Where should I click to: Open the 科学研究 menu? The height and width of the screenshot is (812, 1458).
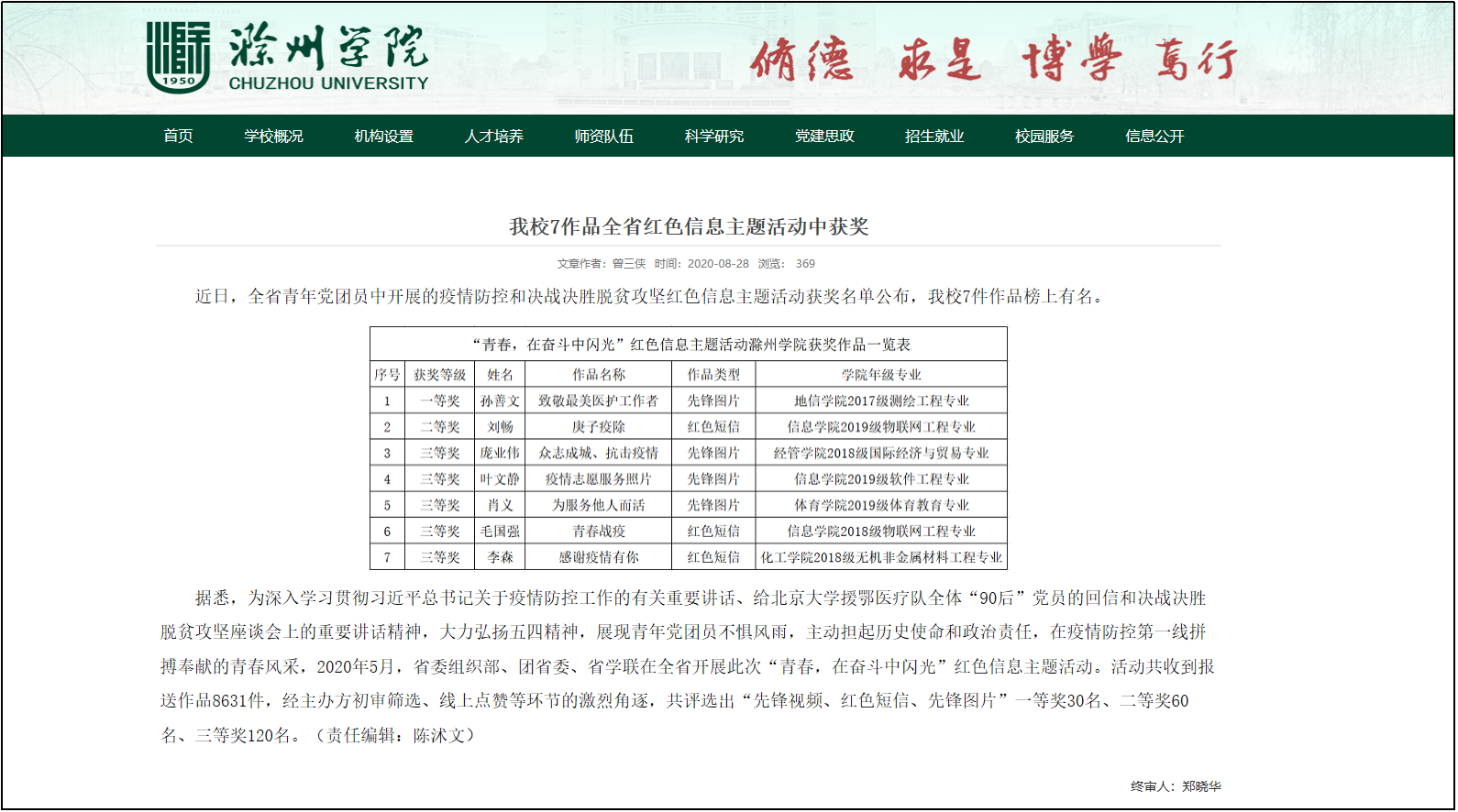(713, 136)
